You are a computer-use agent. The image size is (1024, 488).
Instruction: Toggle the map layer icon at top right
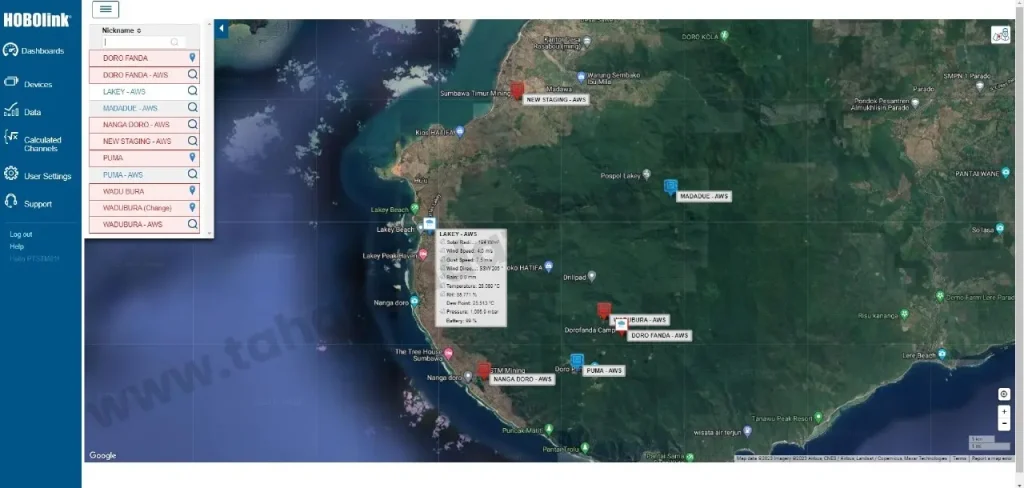coord(1000,35)
